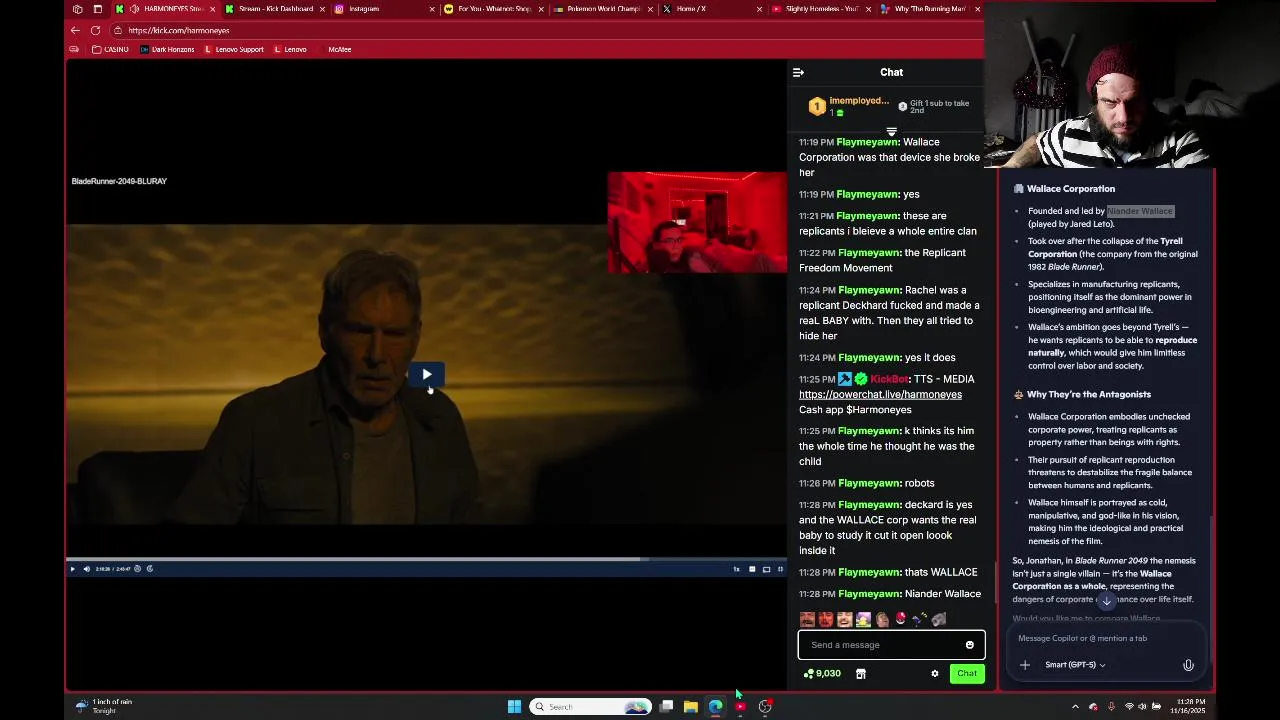Select highlighted Niander Wallace text in Copilot

tap(1140, 211)
